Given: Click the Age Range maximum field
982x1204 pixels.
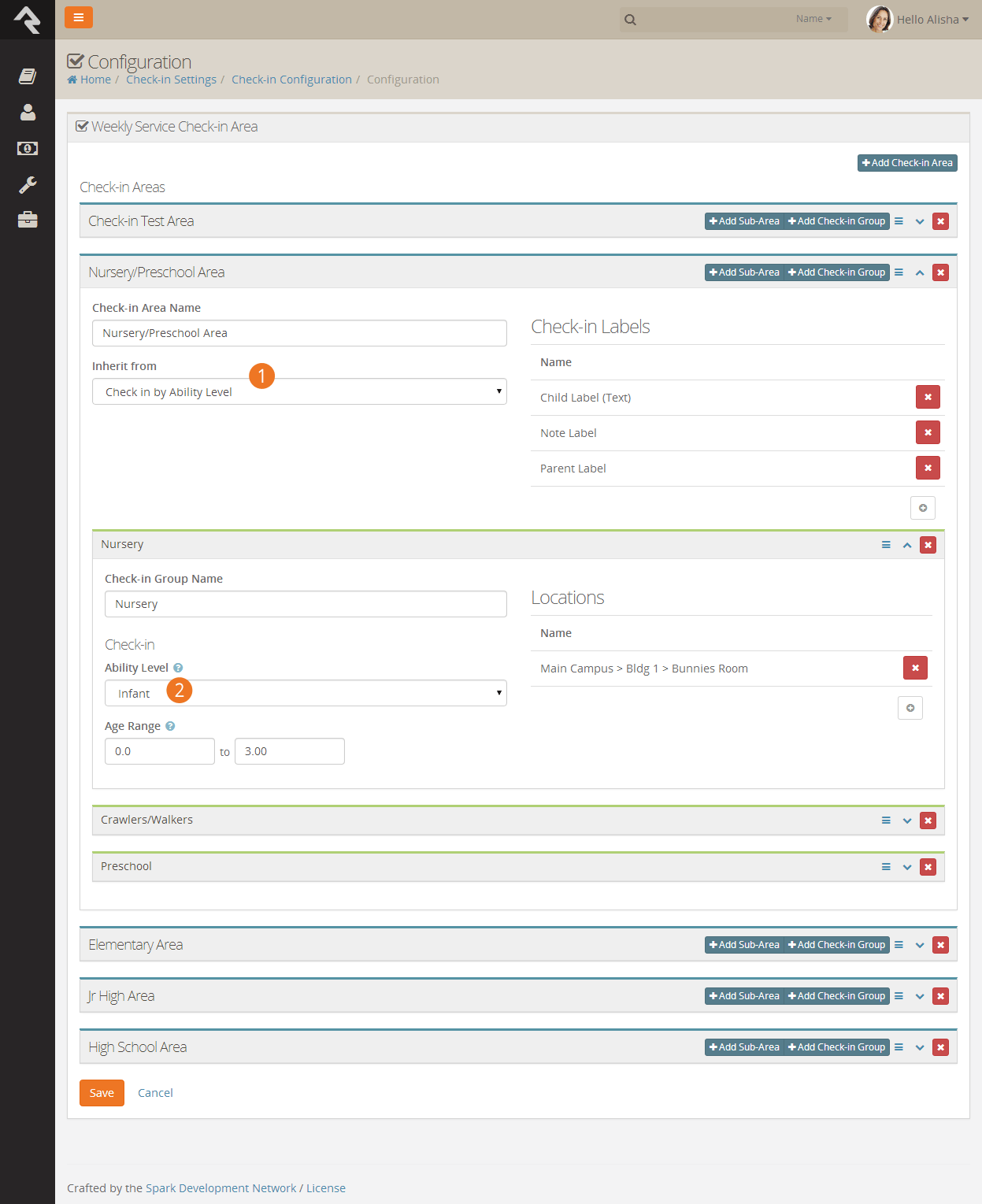Looking at the screenshot, I should (290, 751).
